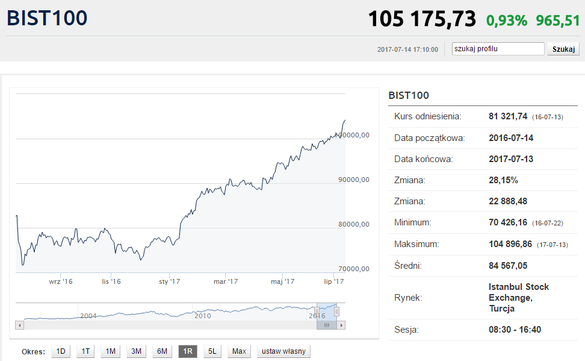Click the 'lip '17' axis label

pyautogui.click(x=334, y=282)
